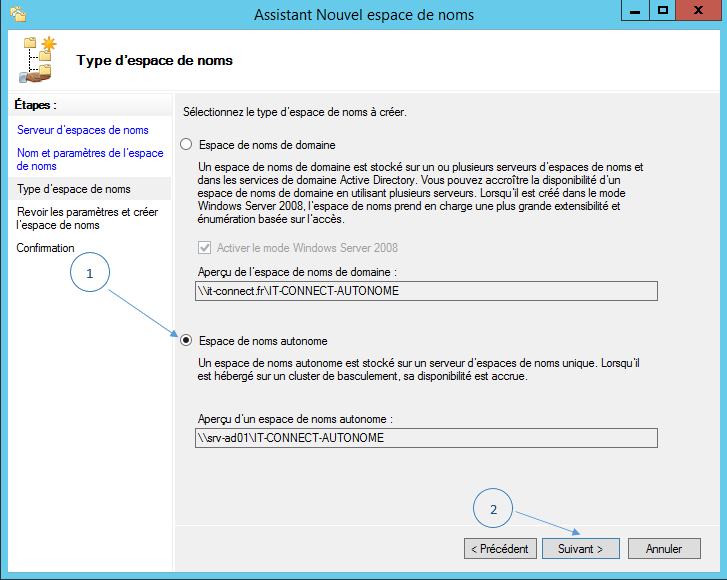Click the Espace de noms autonome label
The width and height of the screenshot is (727, 580).
click(x=263, y=341)
